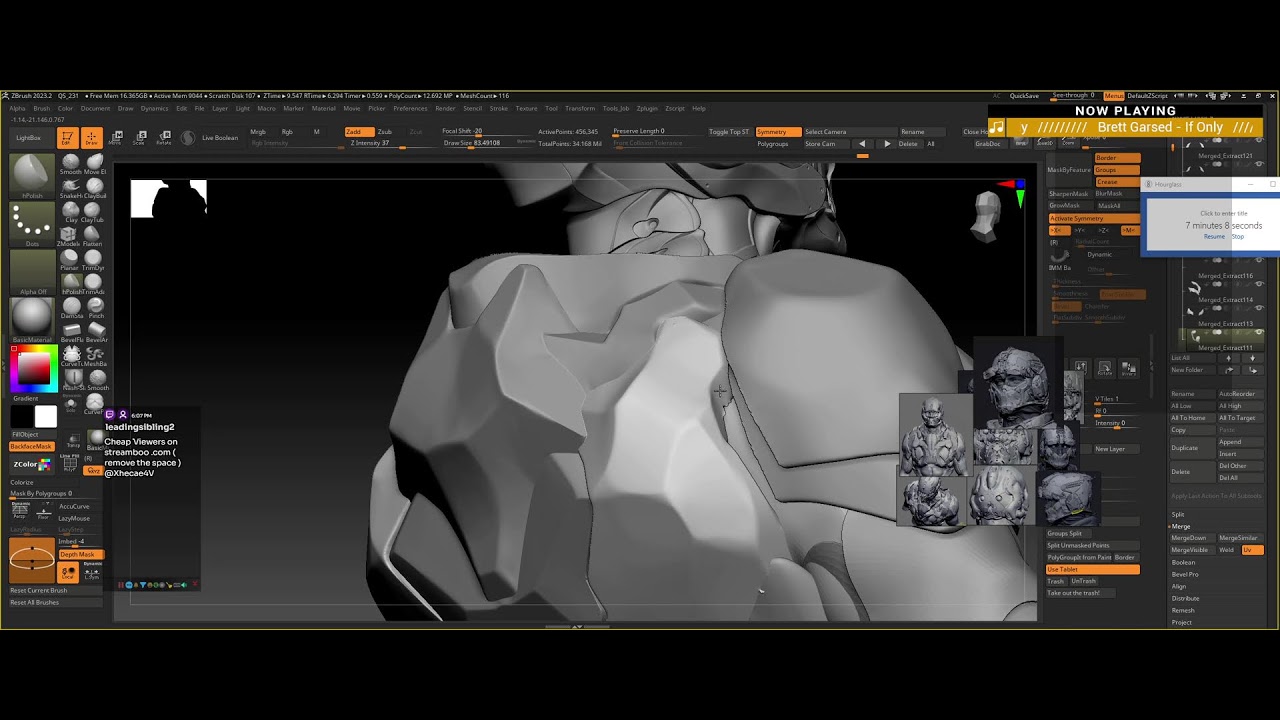
Task: Open the Dots stroke selector
Action: coord(32,224)
